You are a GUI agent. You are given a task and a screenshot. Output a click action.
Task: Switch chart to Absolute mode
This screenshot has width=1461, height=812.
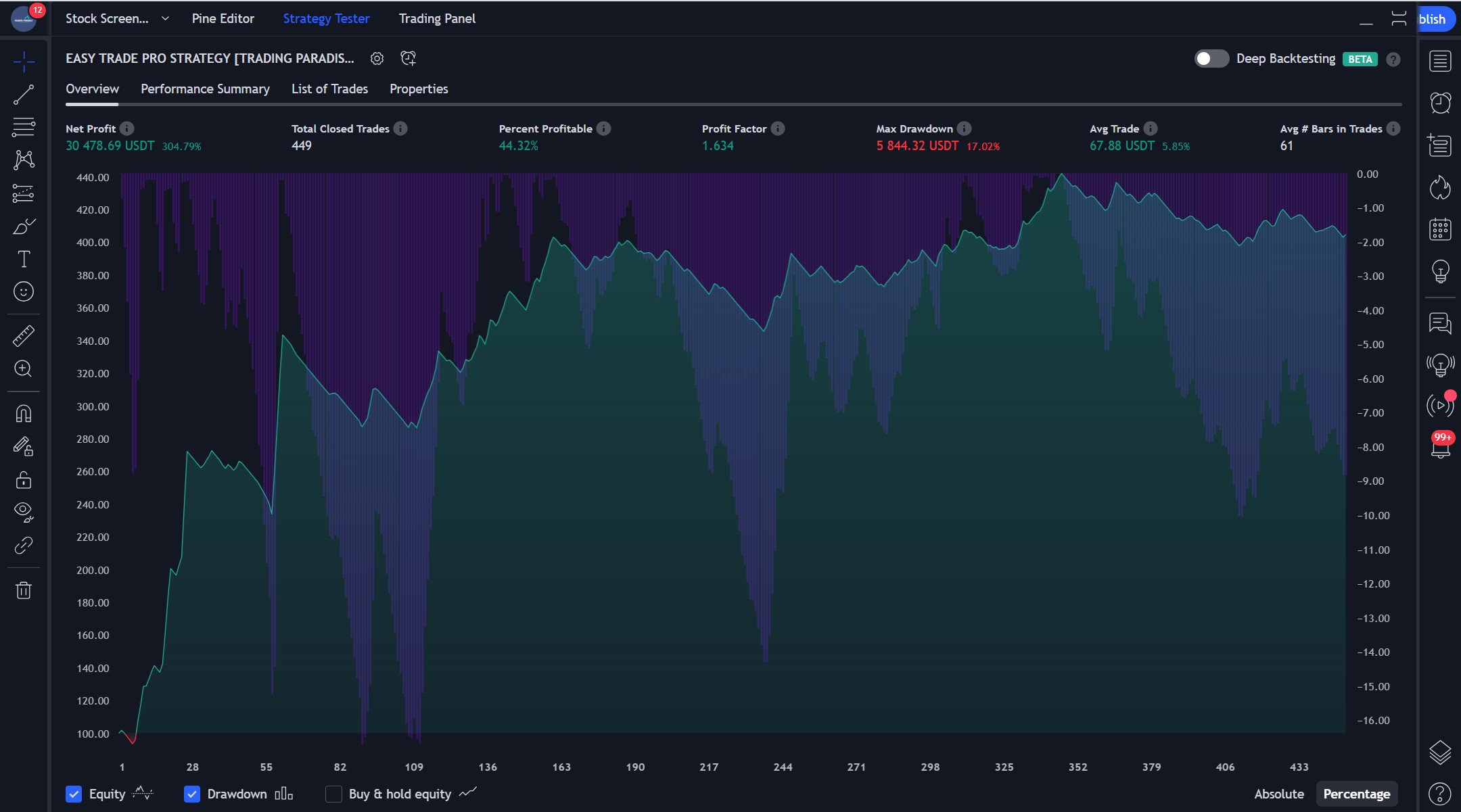pos(1278,794)
